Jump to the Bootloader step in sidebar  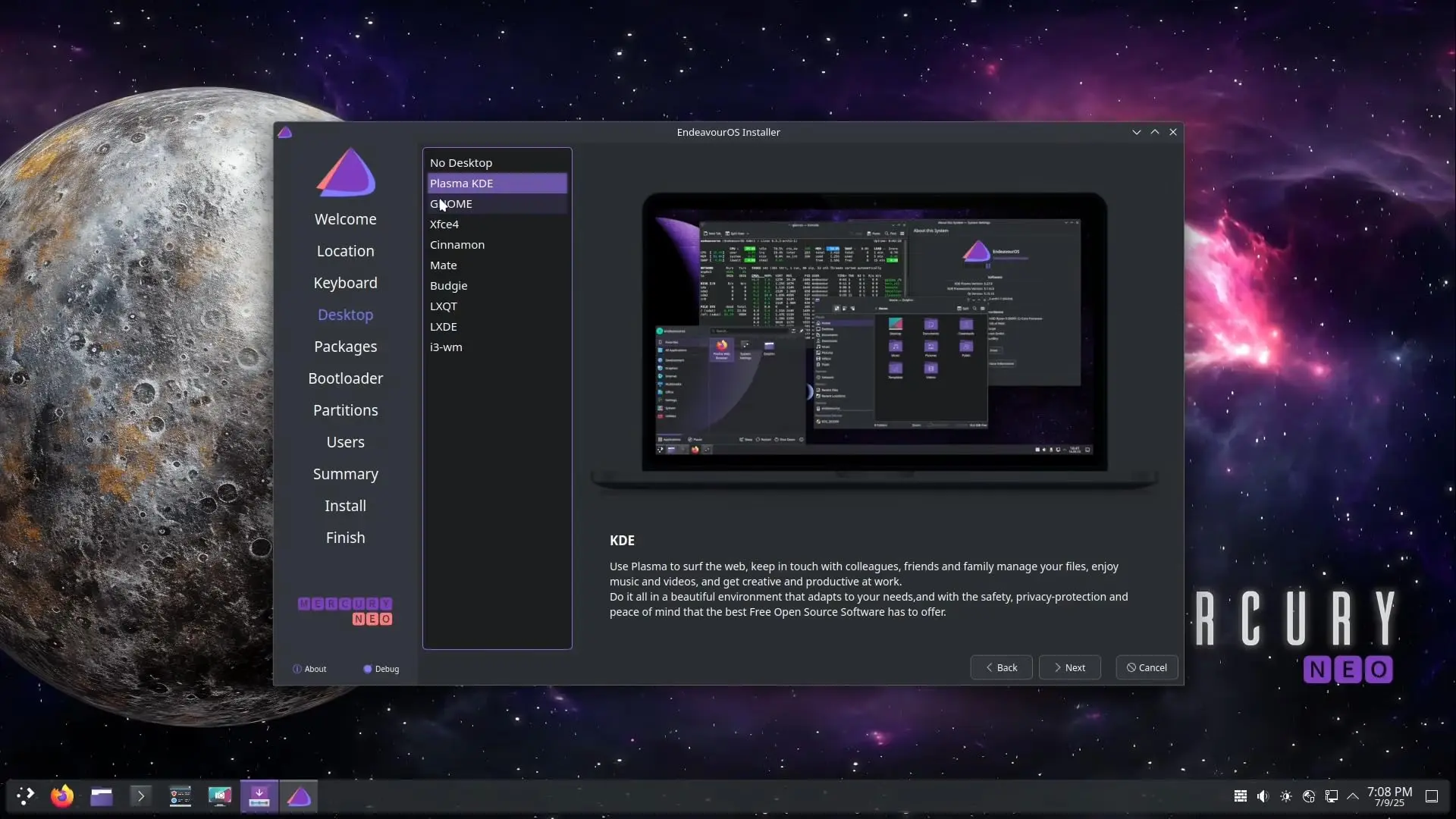(346, 378)
